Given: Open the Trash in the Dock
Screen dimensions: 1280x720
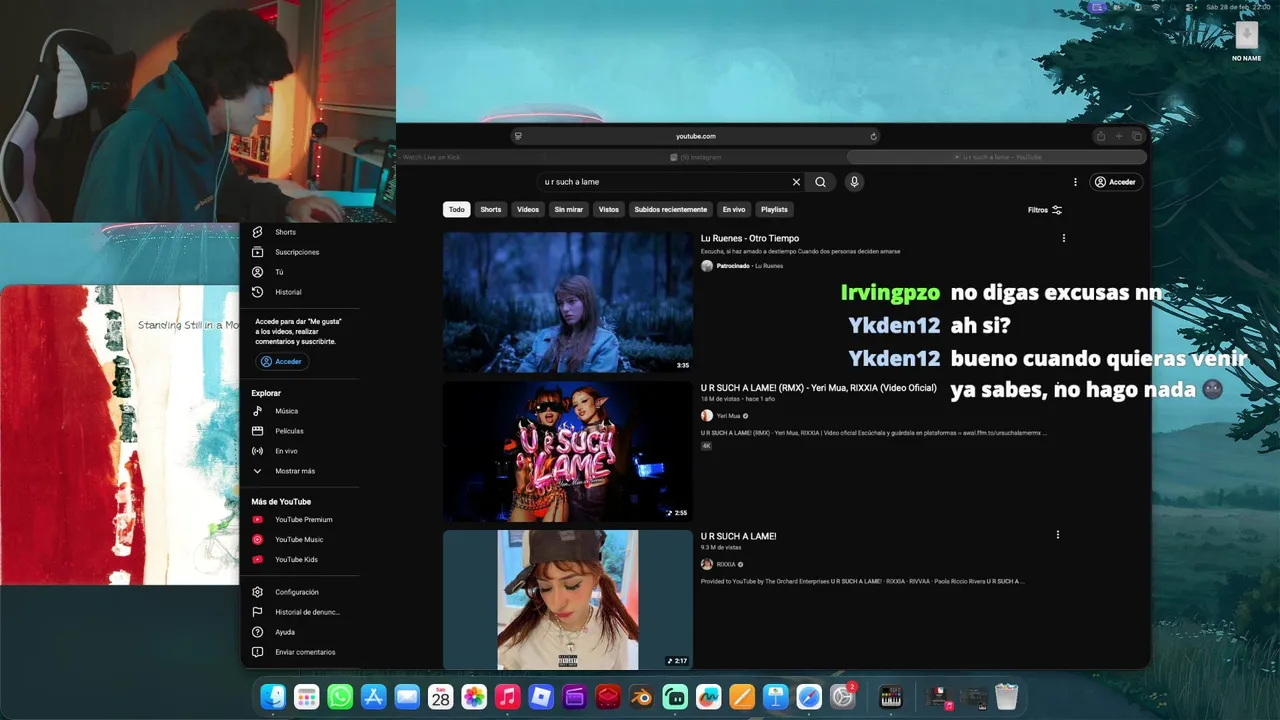Looking at the screenshot, I should point(1006,697).
